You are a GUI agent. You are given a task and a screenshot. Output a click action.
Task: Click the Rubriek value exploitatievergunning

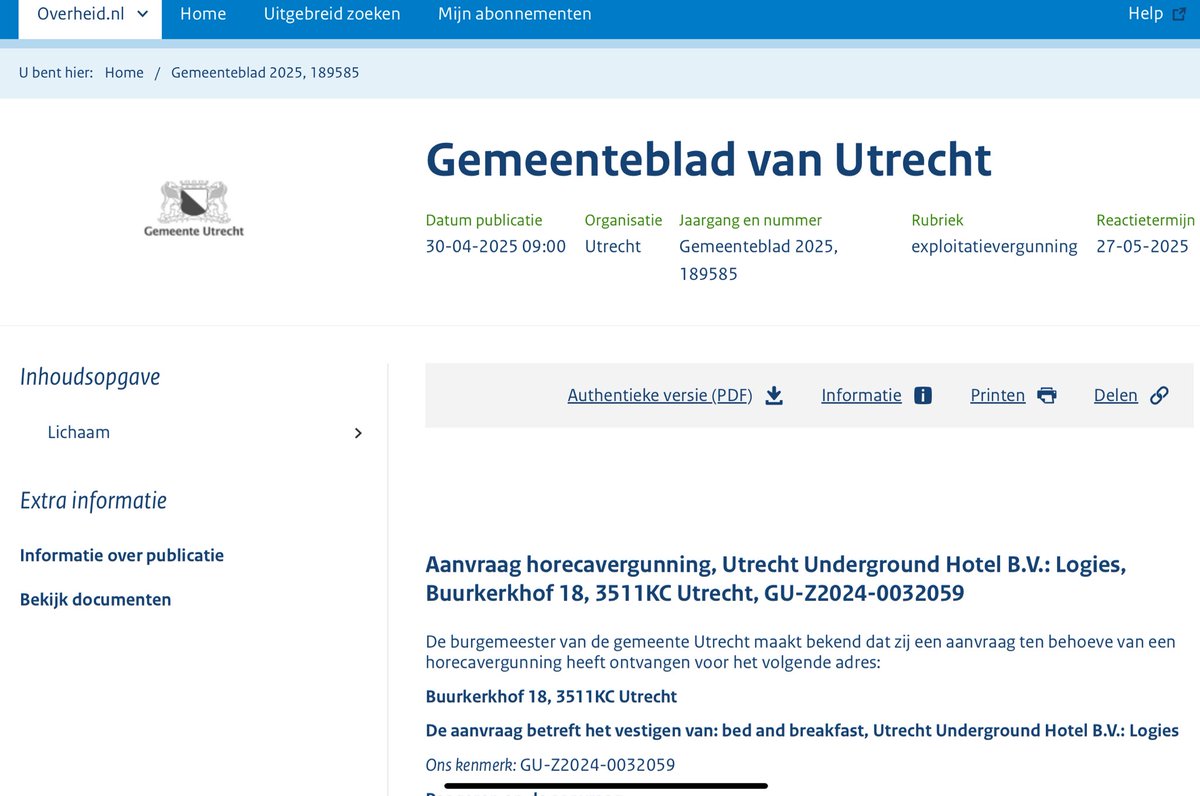994,246
